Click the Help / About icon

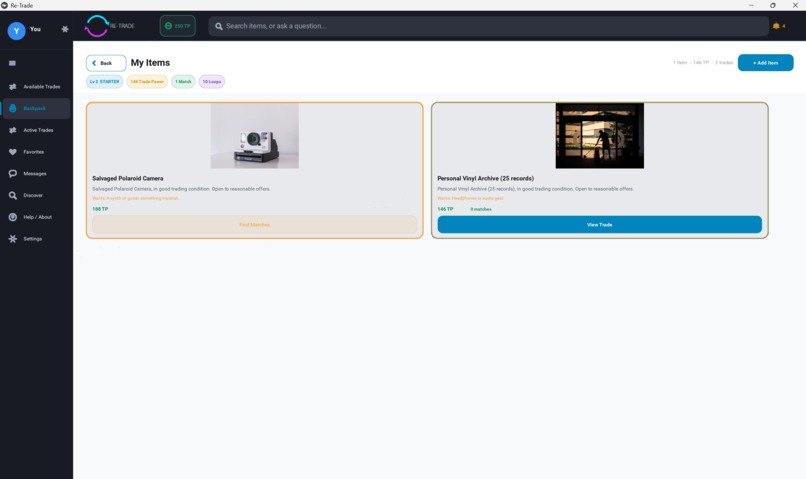click(12, 217)
